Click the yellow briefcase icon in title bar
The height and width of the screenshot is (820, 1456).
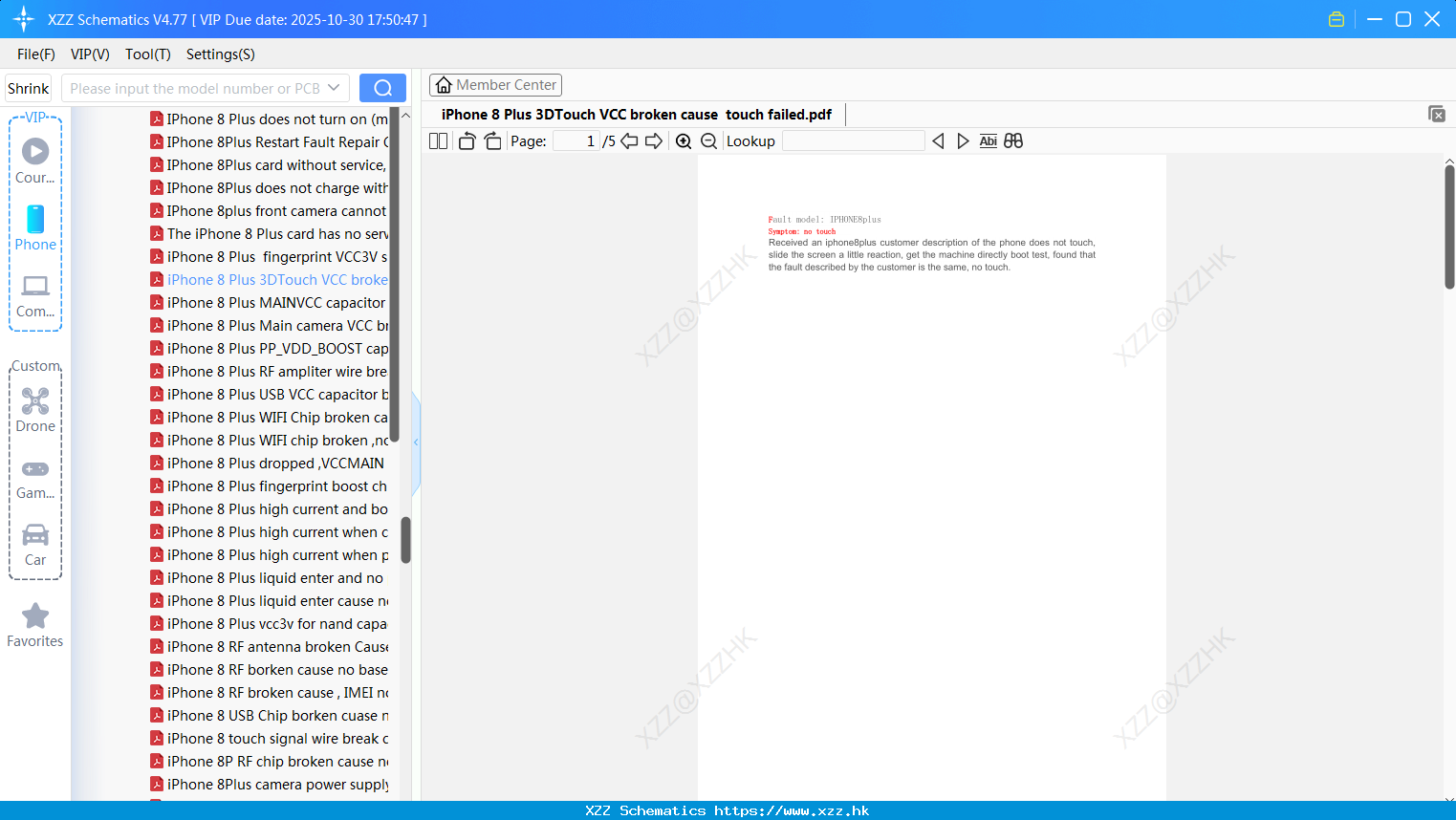click(1336, 19)
